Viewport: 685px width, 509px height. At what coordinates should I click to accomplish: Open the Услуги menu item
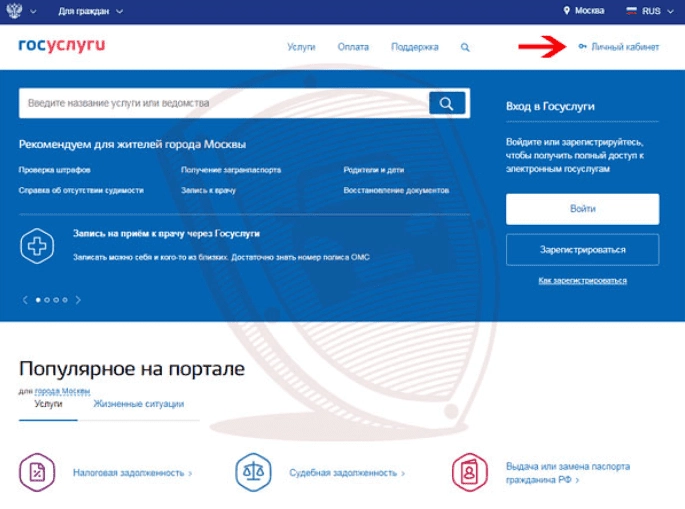[x=301, y=47]
